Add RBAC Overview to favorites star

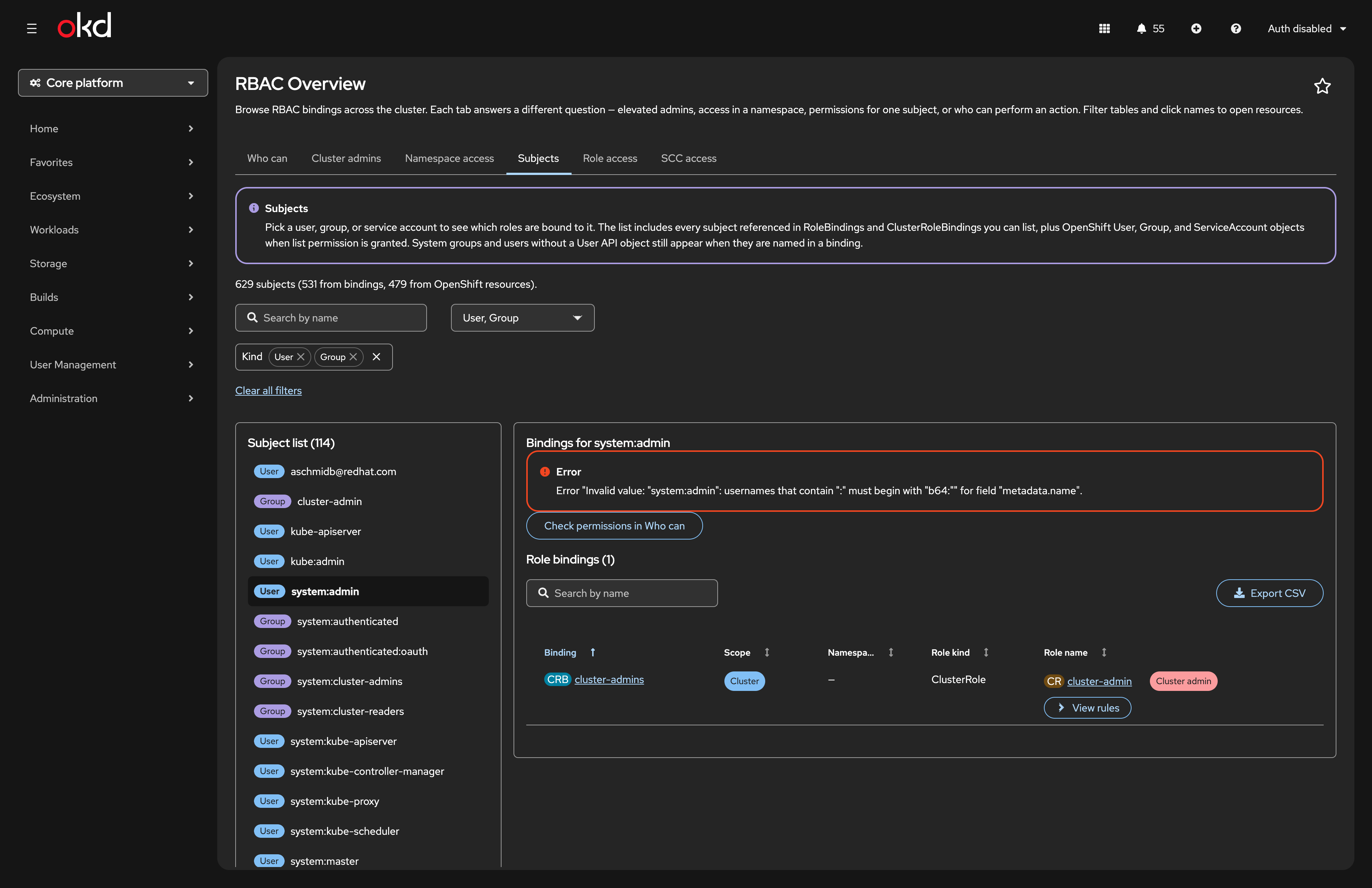pos(1322,86)
